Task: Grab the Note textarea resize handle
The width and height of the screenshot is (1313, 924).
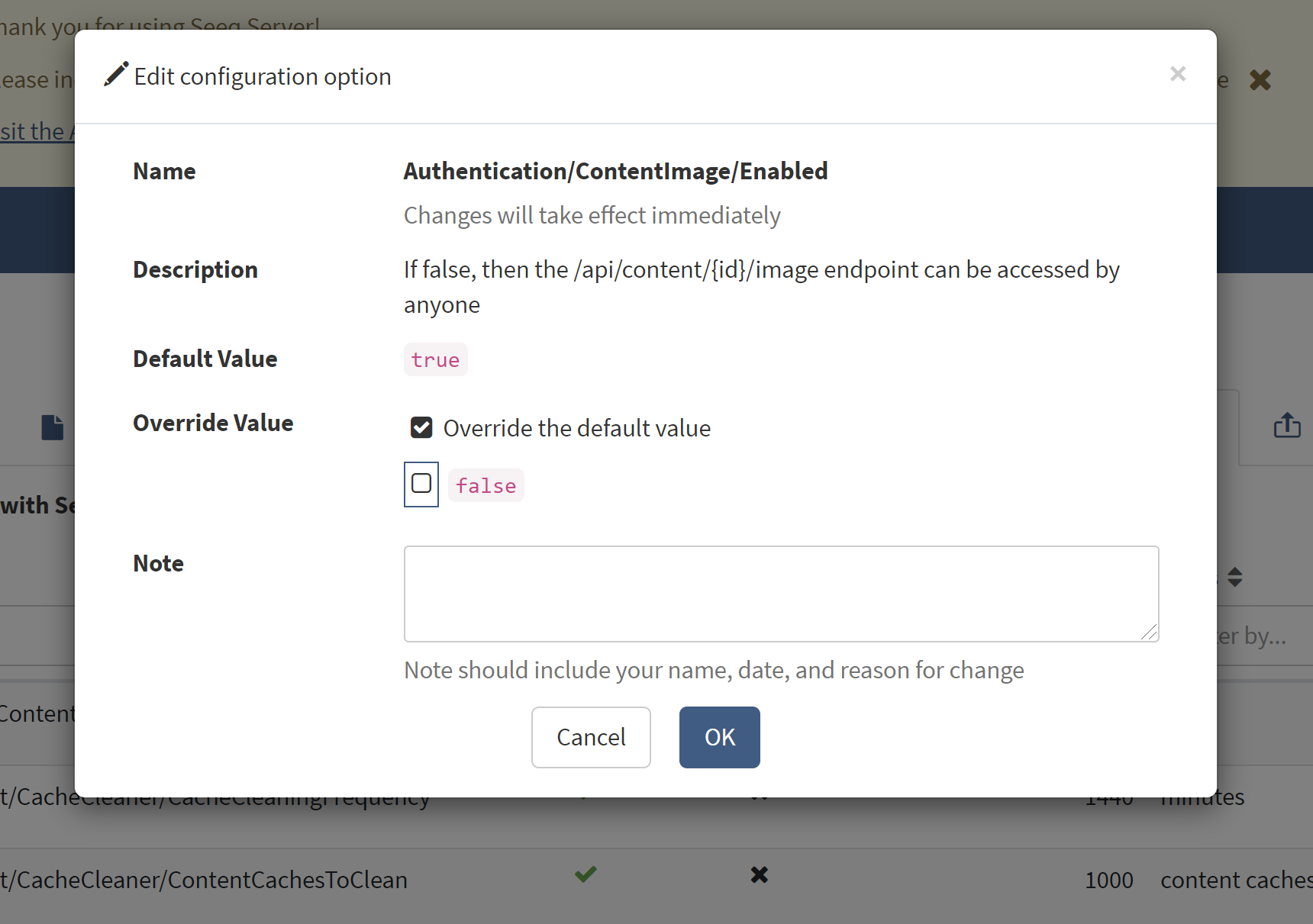Action: [1150, 633]
